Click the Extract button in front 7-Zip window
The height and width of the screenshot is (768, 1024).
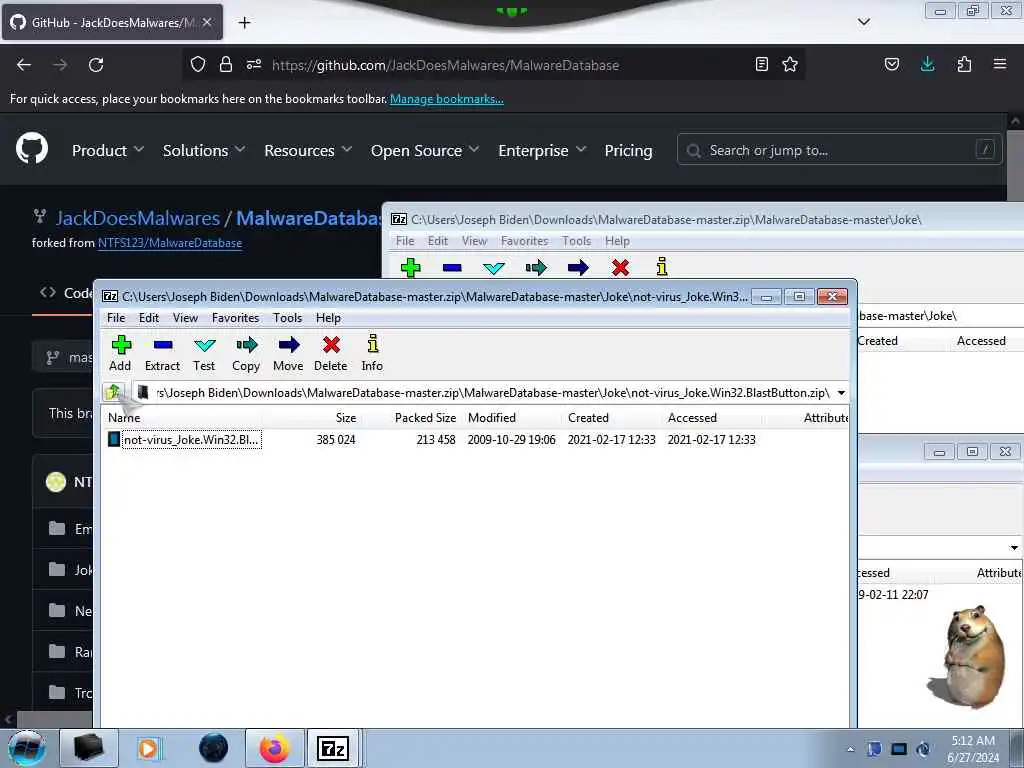tap(162, 353)
